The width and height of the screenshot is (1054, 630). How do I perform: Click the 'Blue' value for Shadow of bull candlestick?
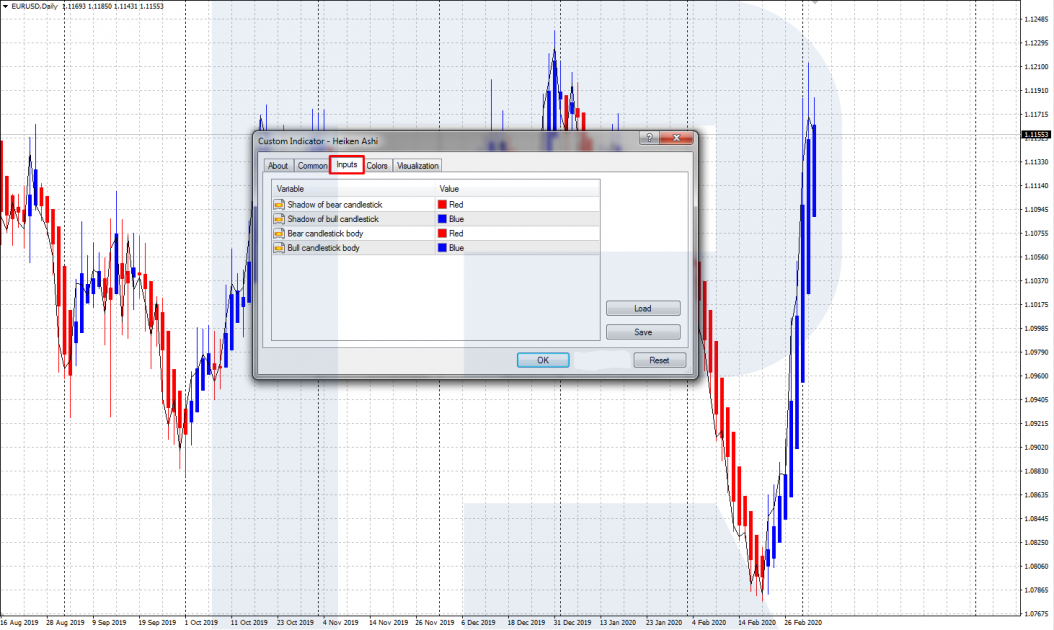tap(456, 219)
